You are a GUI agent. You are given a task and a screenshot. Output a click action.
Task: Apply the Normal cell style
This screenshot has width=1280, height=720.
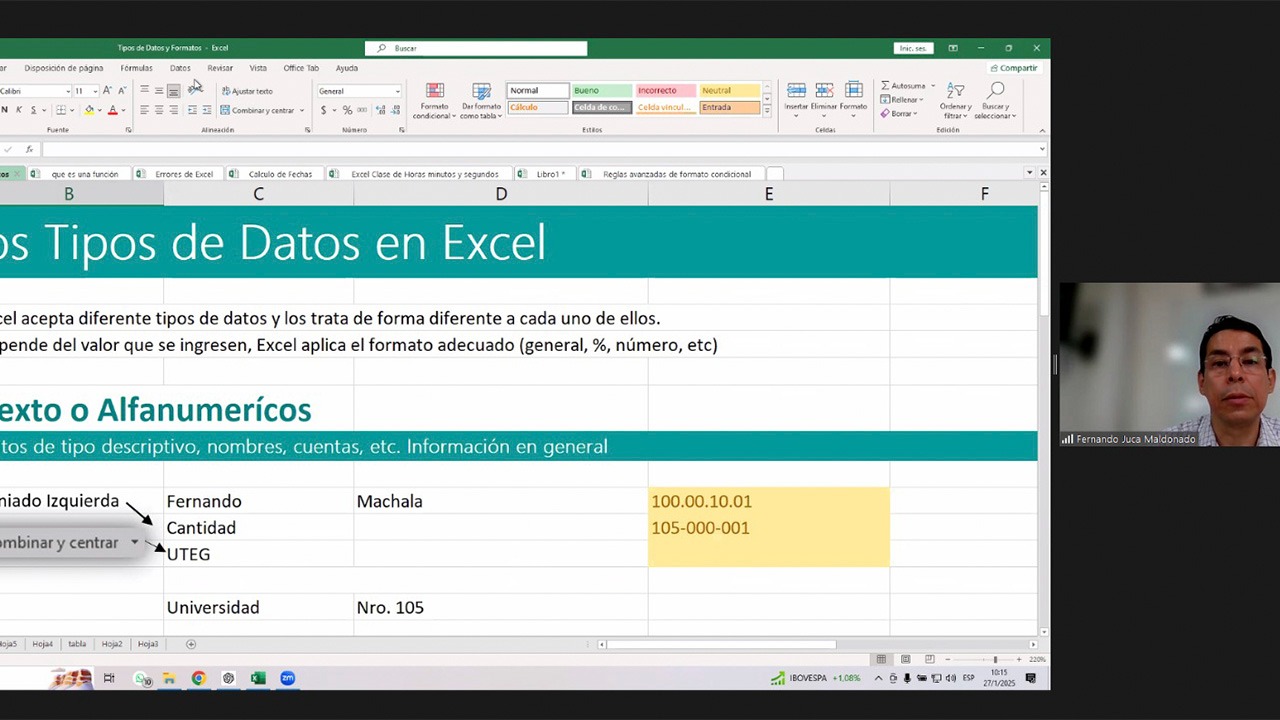pos(538,91)
